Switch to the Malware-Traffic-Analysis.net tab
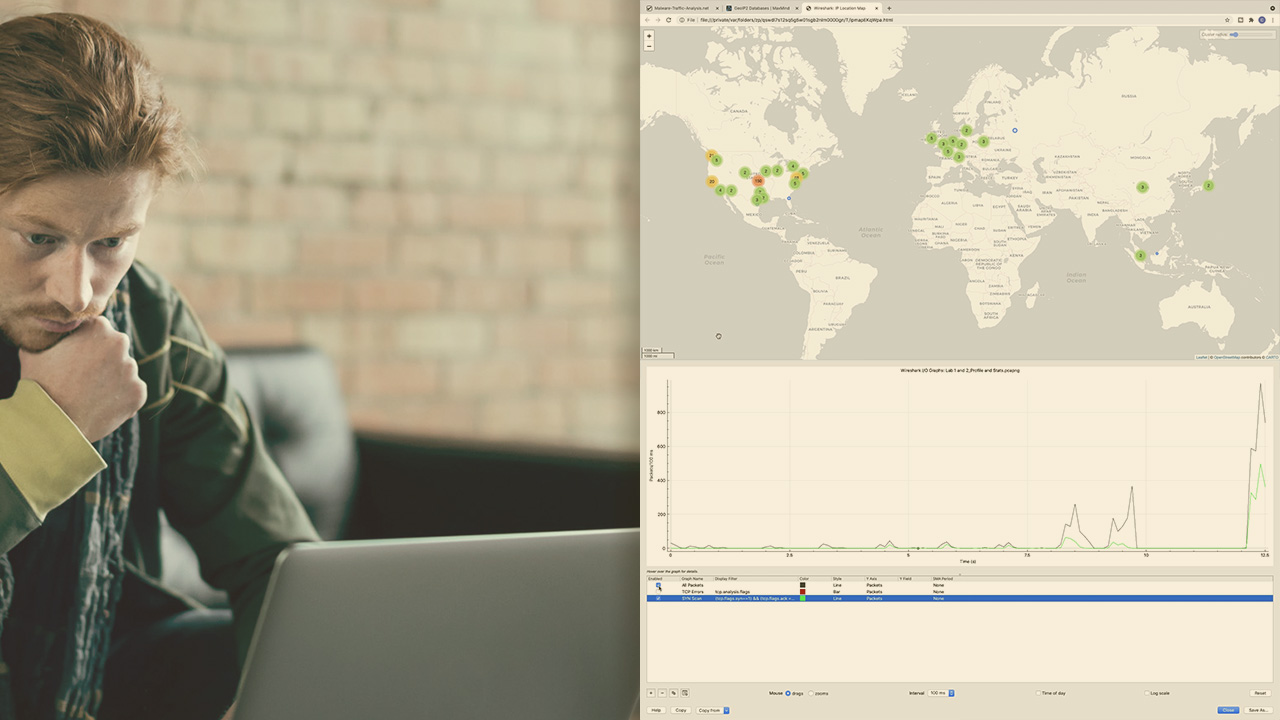Viewport: 1280px width, 720px height. [x=681, y=8]
